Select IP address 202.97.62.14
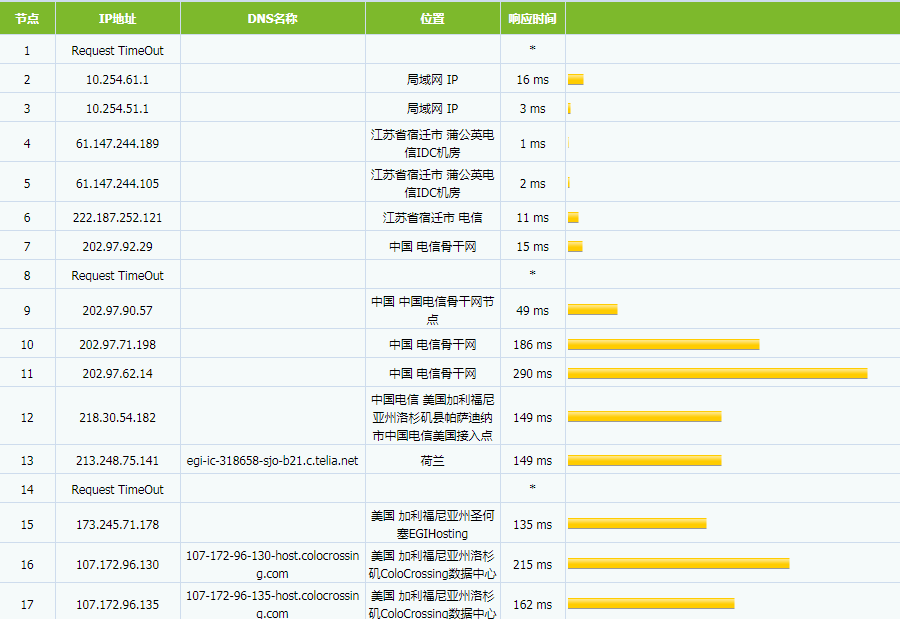The height and width of the screenshot is (619, 900). (x=117, y=374)
